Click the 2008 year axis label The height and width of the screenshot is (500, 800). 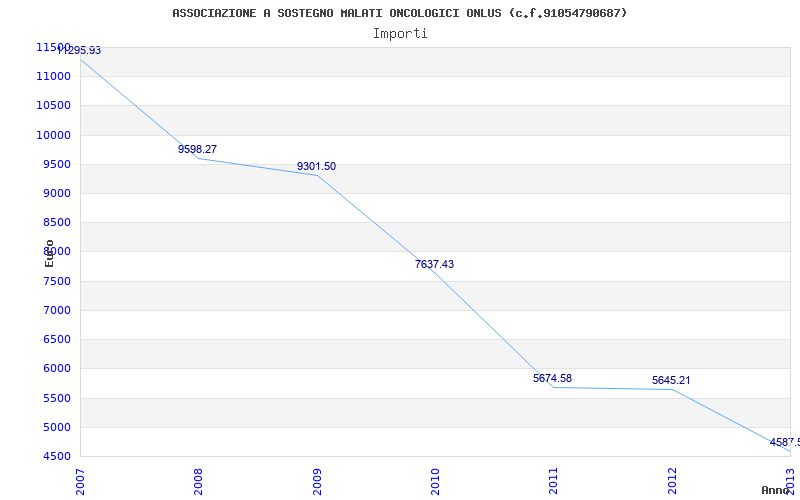198,481
